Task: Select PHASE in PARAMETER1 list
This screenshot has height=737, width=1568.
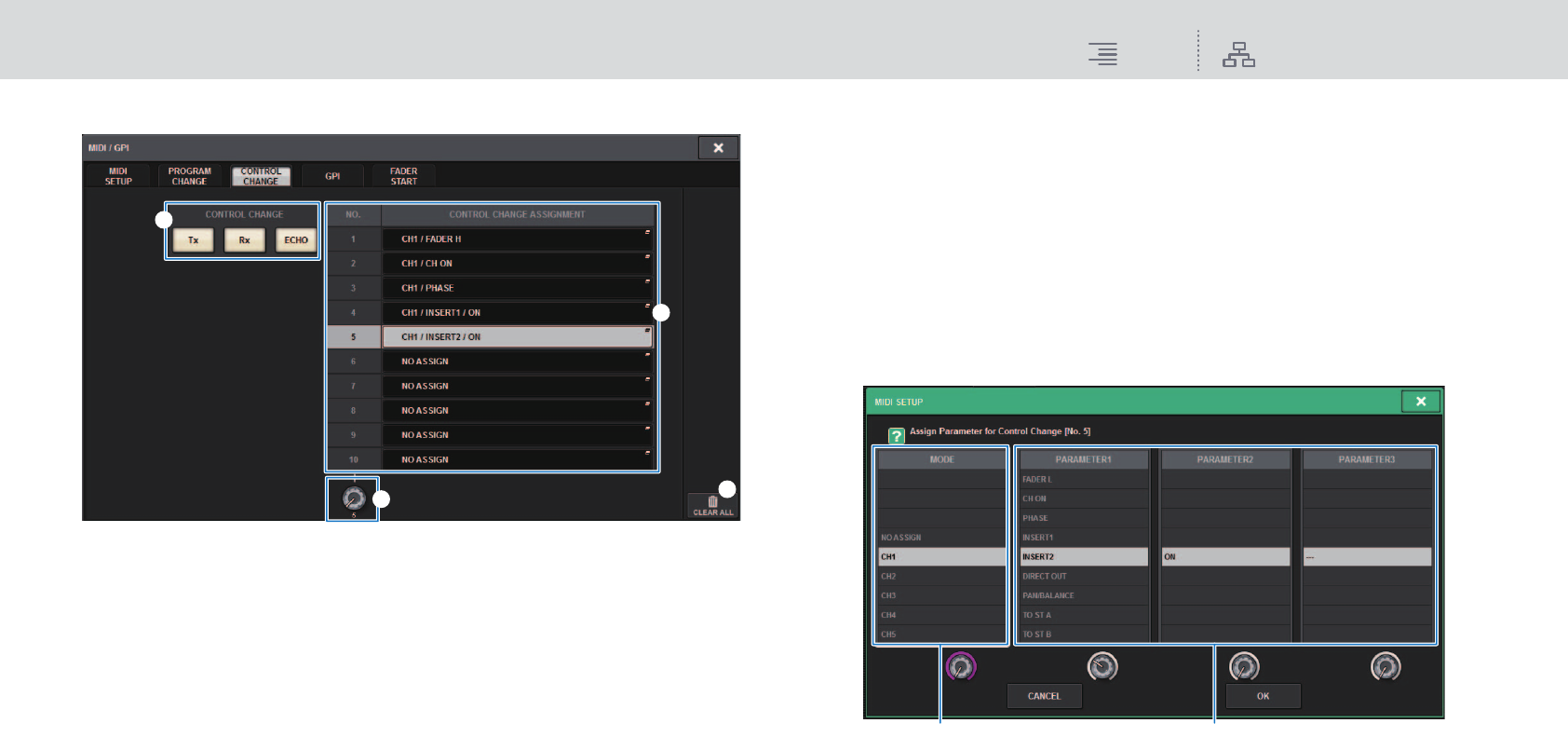Action: (1084, 518)
